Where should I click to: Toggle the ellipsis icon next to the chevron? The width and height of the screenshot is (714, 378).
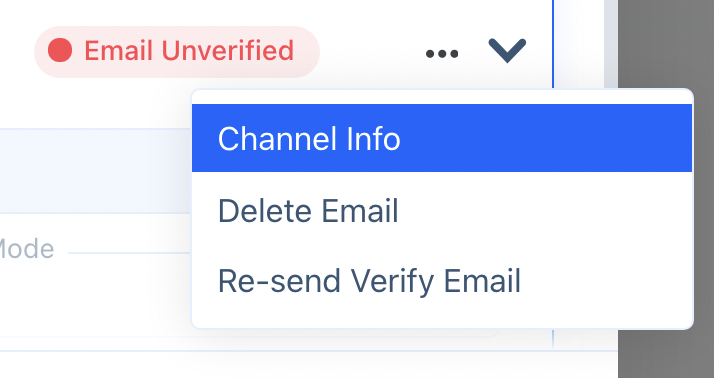click(x=442, y=54)
